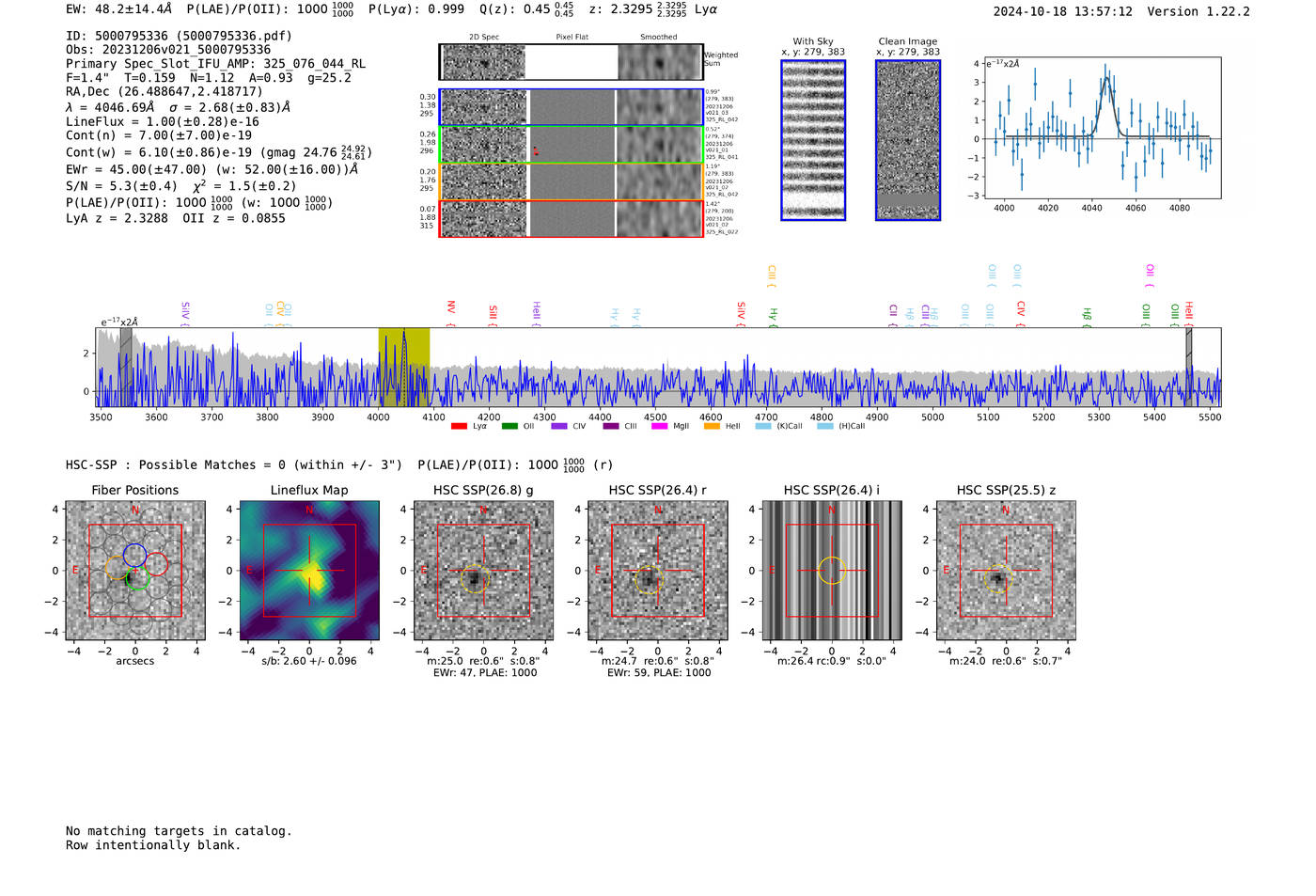This screenshot has width=1316, height=896.
Task: Click the With Sky CCD image
Action: click(x=813, y=140)
